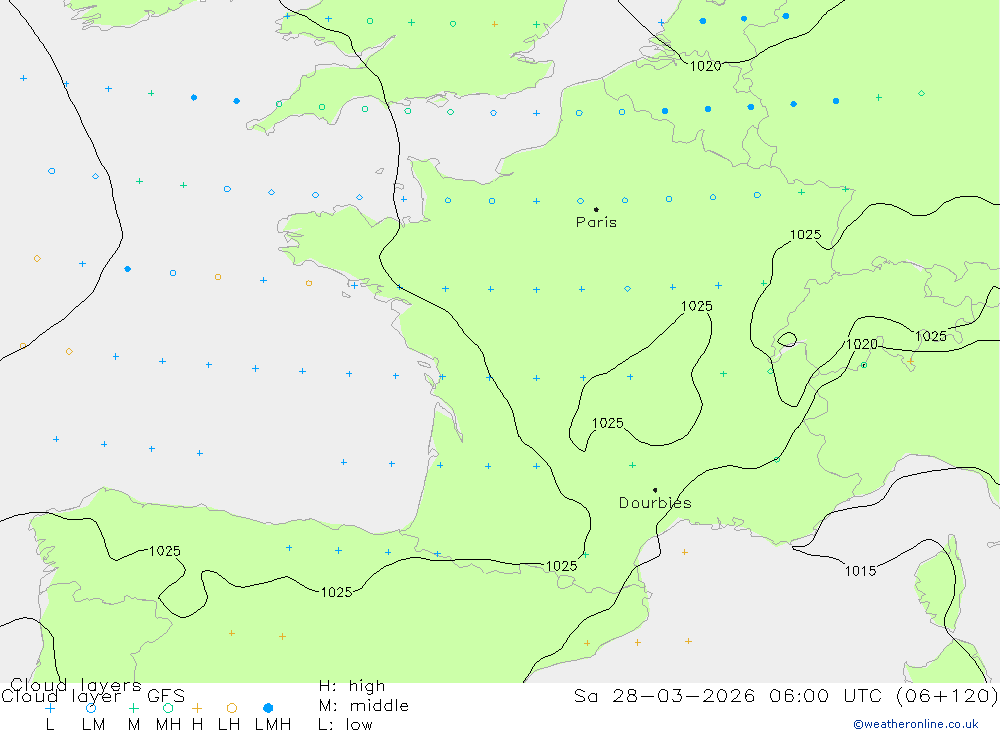This screenshot has width=1000, height=733.
Task: Click the 06:00 UTC (06+120) time text
Action: click(x=883, y=695)
